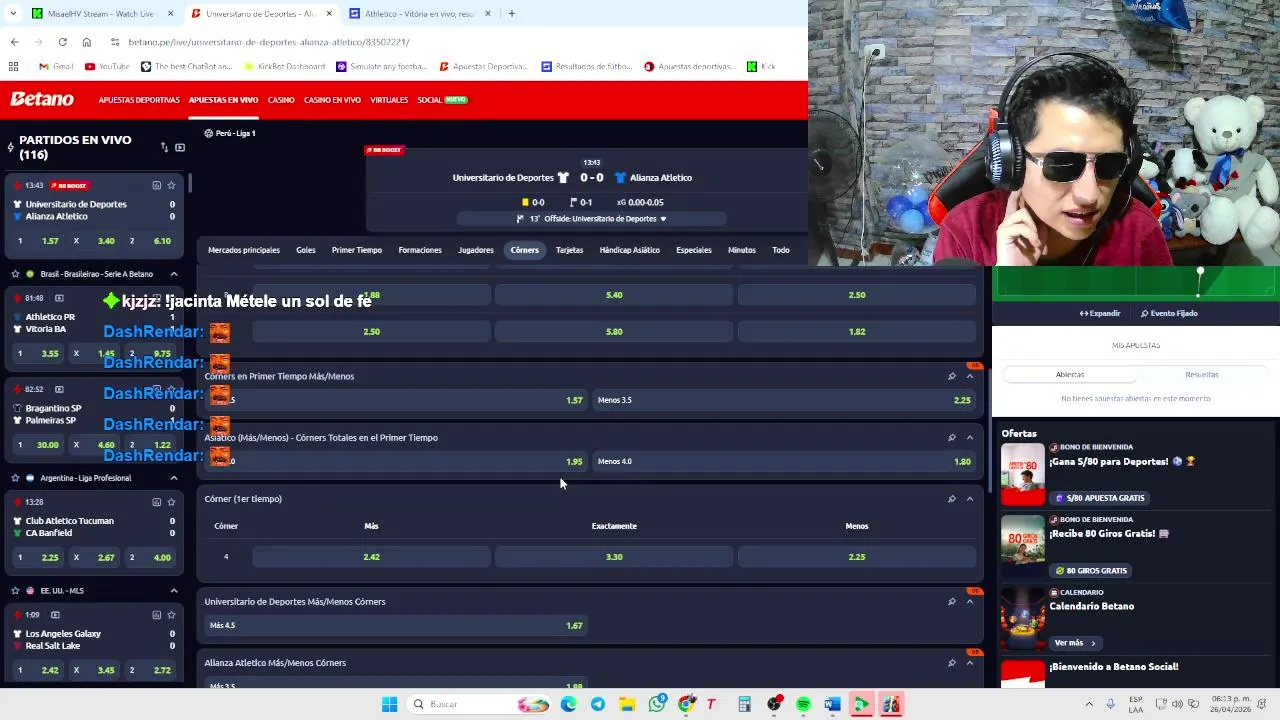
Task: Expand the Offside event dropdown in scoreboard
Action: 662,219
